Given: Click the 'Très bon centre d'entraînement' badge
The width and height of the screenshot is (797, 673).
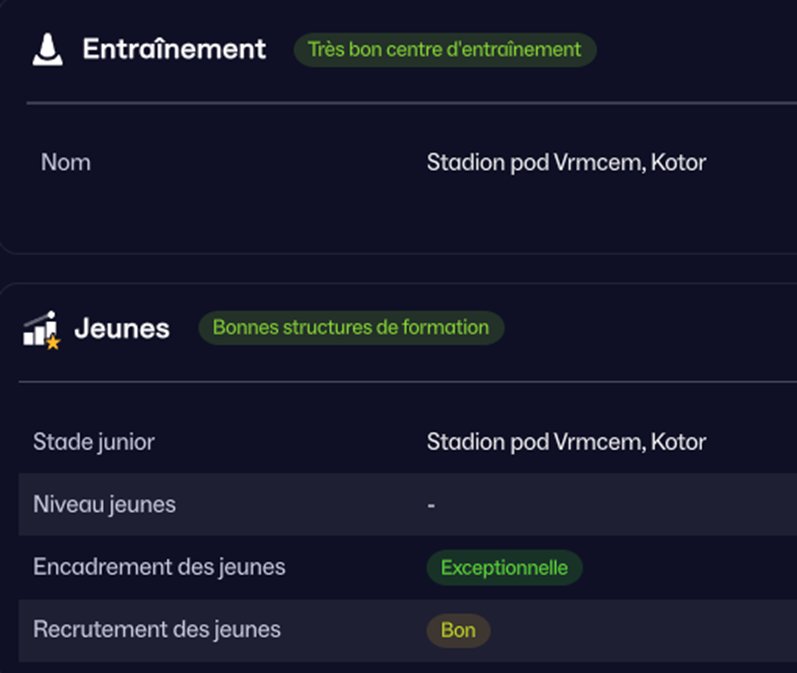Looking at the screenshot, I should click(x=444, y=49).
